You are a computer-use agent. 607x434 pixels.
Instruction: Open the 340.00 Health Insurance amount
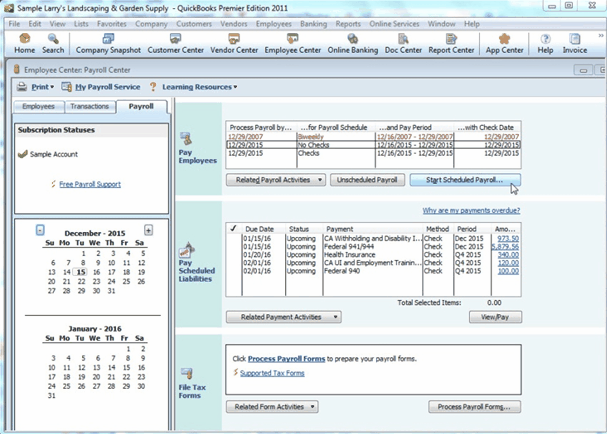tap(508, 255)
